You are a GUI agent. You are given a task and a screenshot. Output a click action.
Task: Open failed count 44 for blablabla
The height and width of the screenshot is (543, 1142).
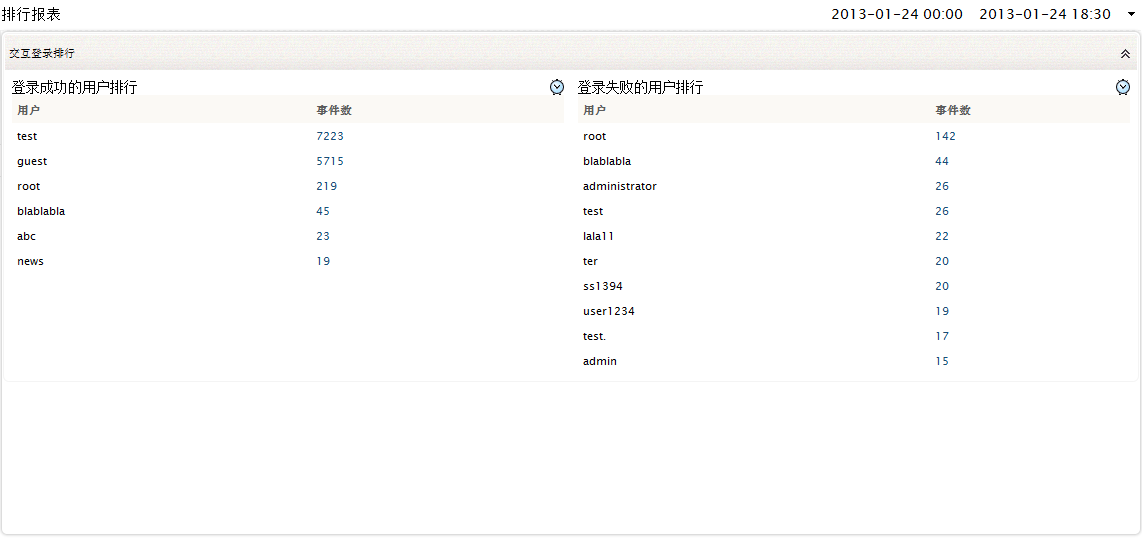tap(942, 161)
